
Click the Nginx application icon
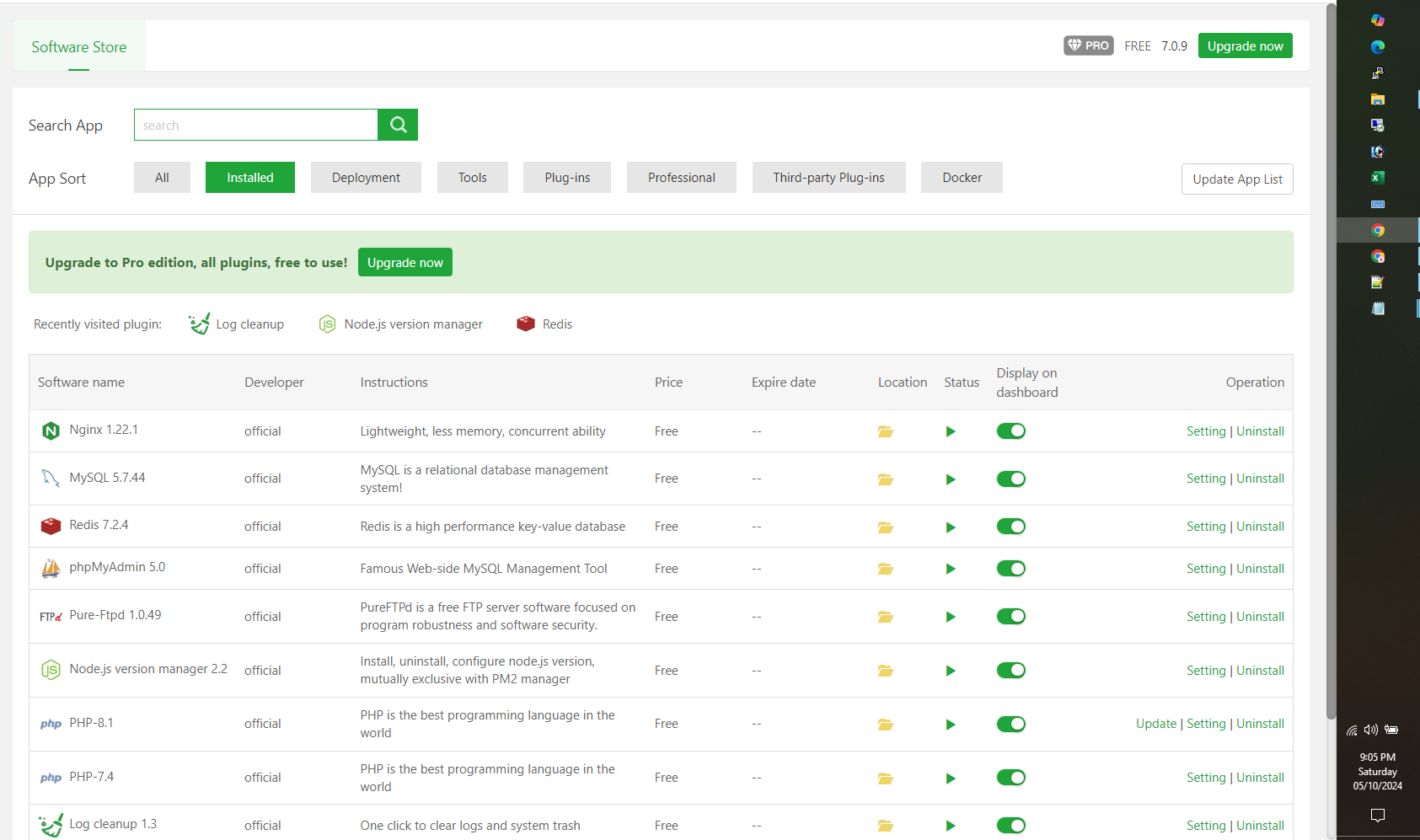pyautogui.click(x=51, y=430)
